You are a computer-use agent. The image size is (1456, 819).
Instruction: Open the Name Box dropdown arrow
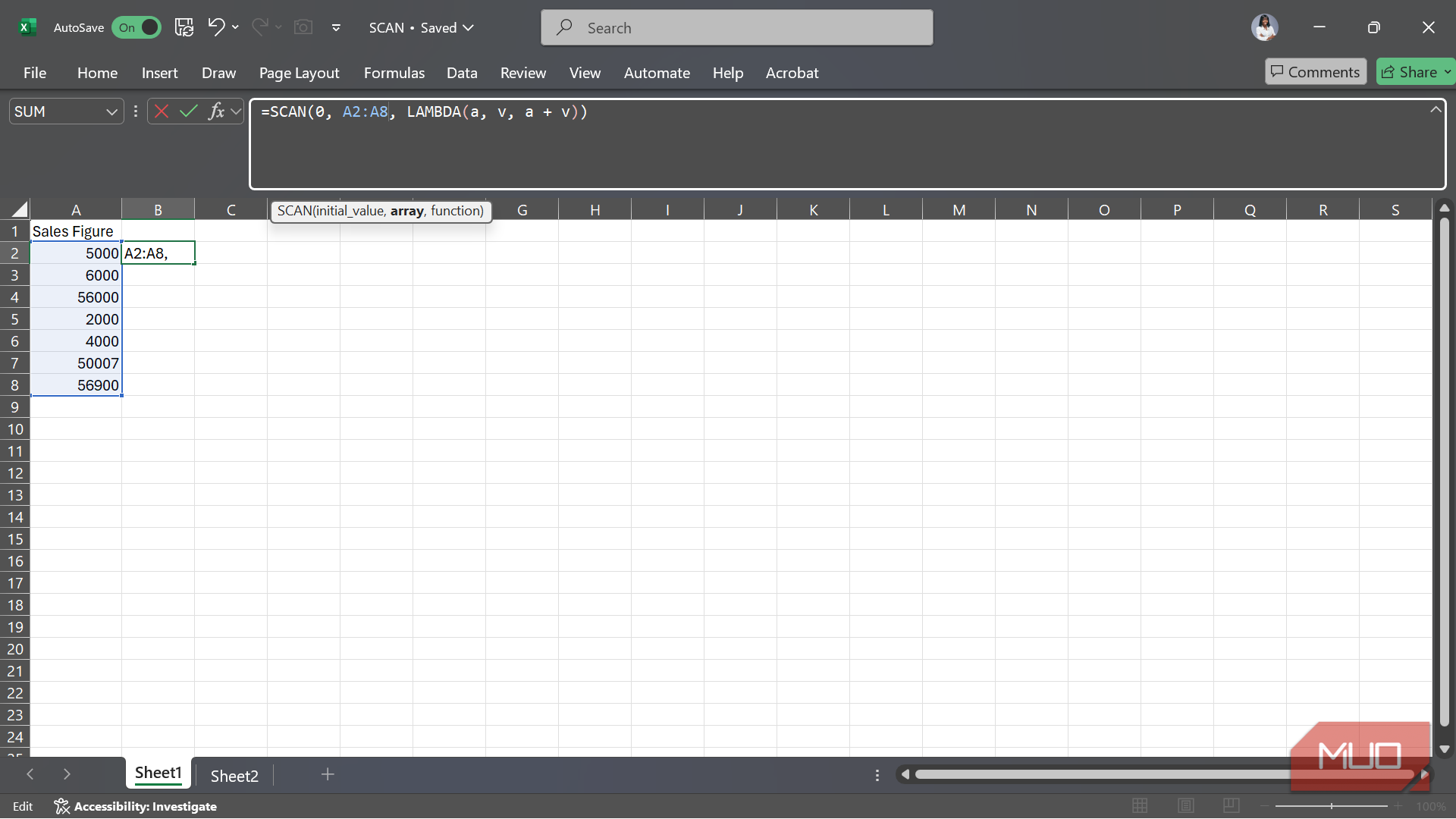click(x=111, y=111)
